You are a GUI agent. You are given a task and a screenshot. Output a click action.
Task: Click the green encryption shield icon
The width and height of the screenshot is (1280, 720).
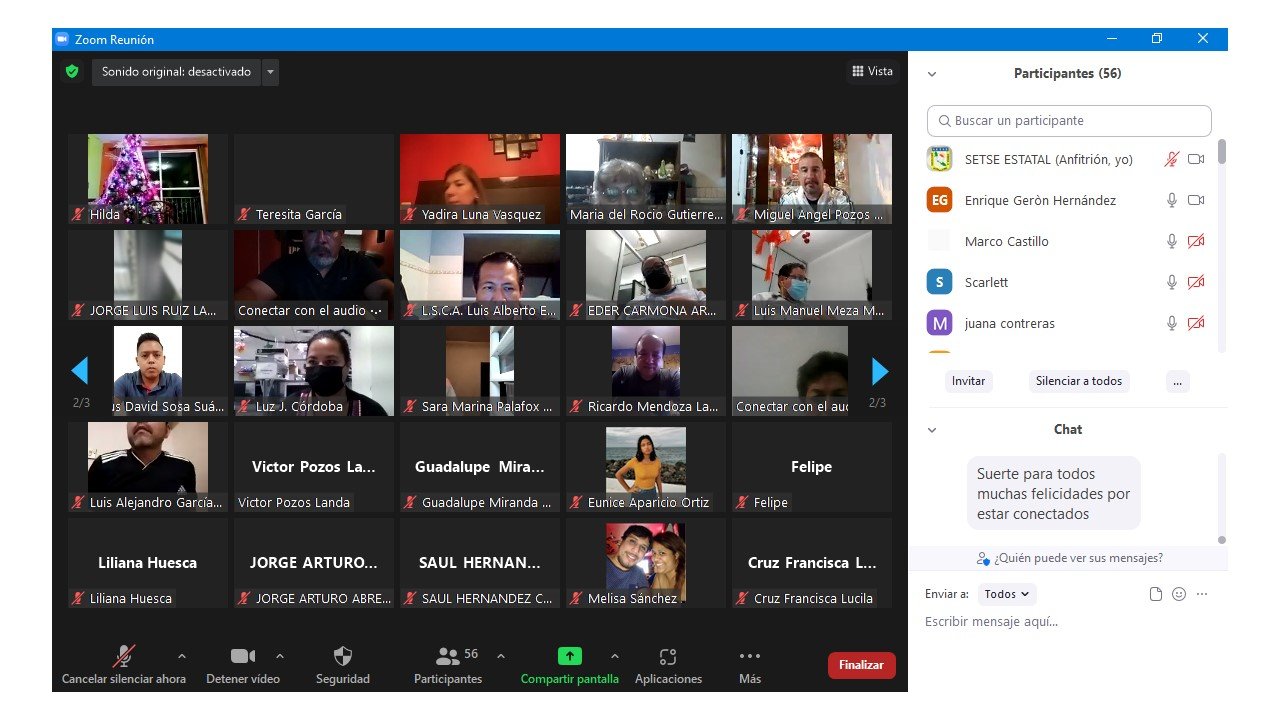(71, 72)
